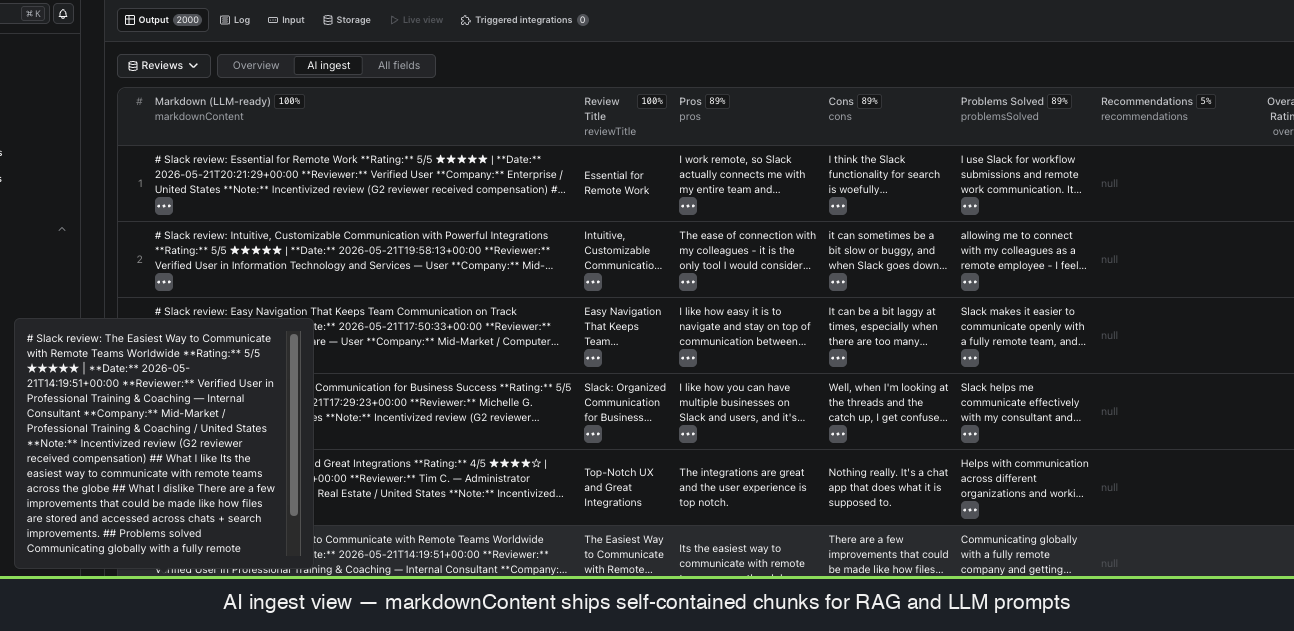The width and height of the screenshot is (1294, 631).
Task: Switch to the Log tab
Action: tap(235, 20)
